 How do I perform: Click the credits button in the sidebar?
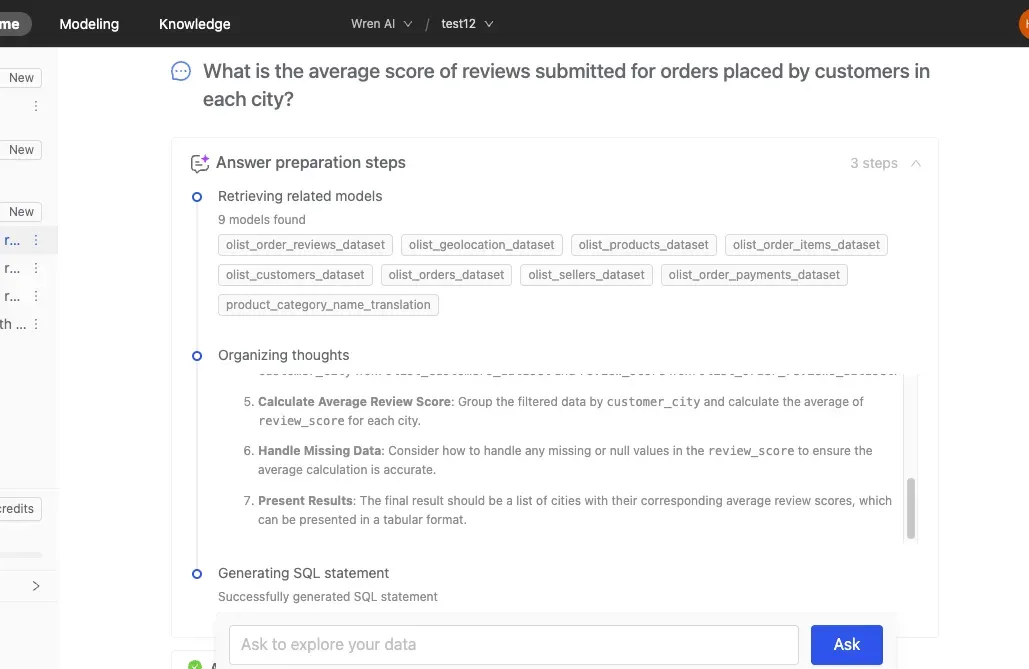pyautogui.click(x=18, y=509)
